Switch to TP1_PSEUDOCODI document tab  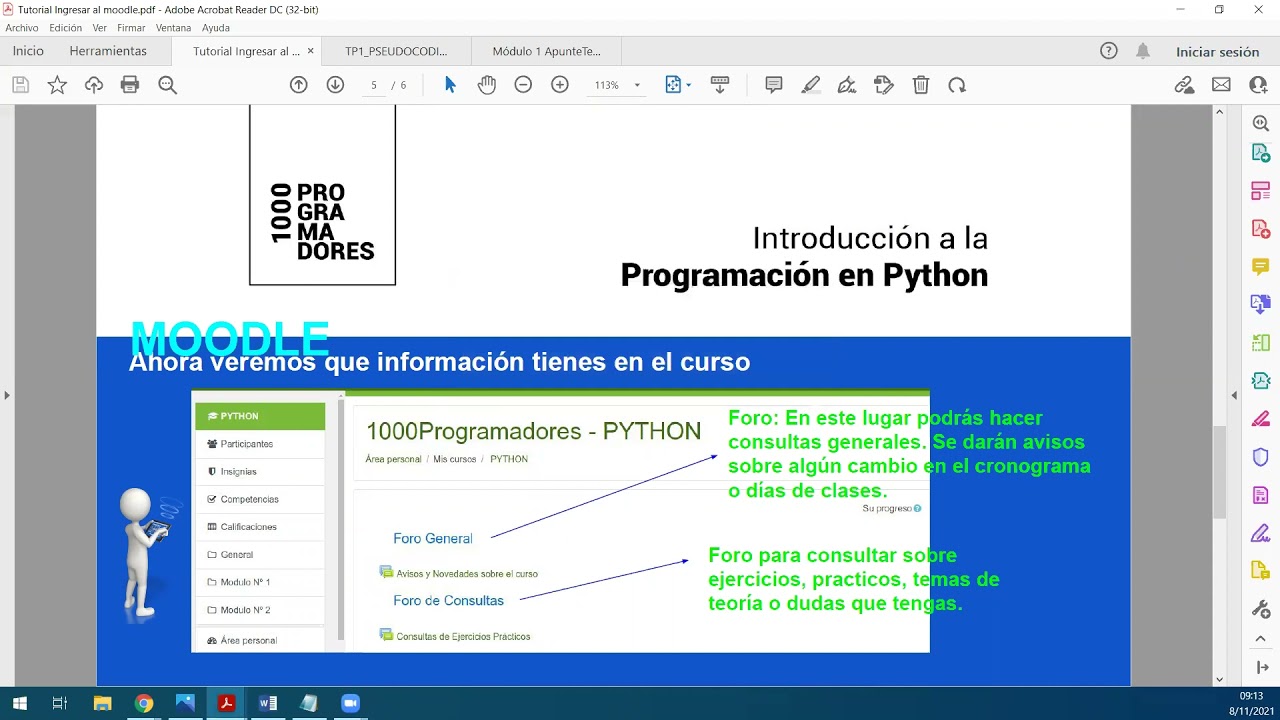[396, 51]
